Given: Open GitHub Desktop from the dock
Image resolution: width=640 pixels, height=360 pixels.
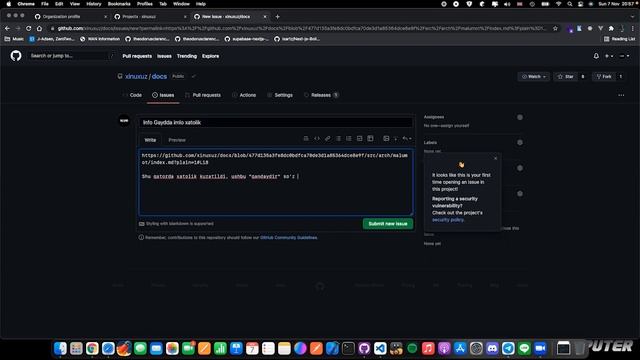Looking at the screenshot, I should click(x=364, y=348).
